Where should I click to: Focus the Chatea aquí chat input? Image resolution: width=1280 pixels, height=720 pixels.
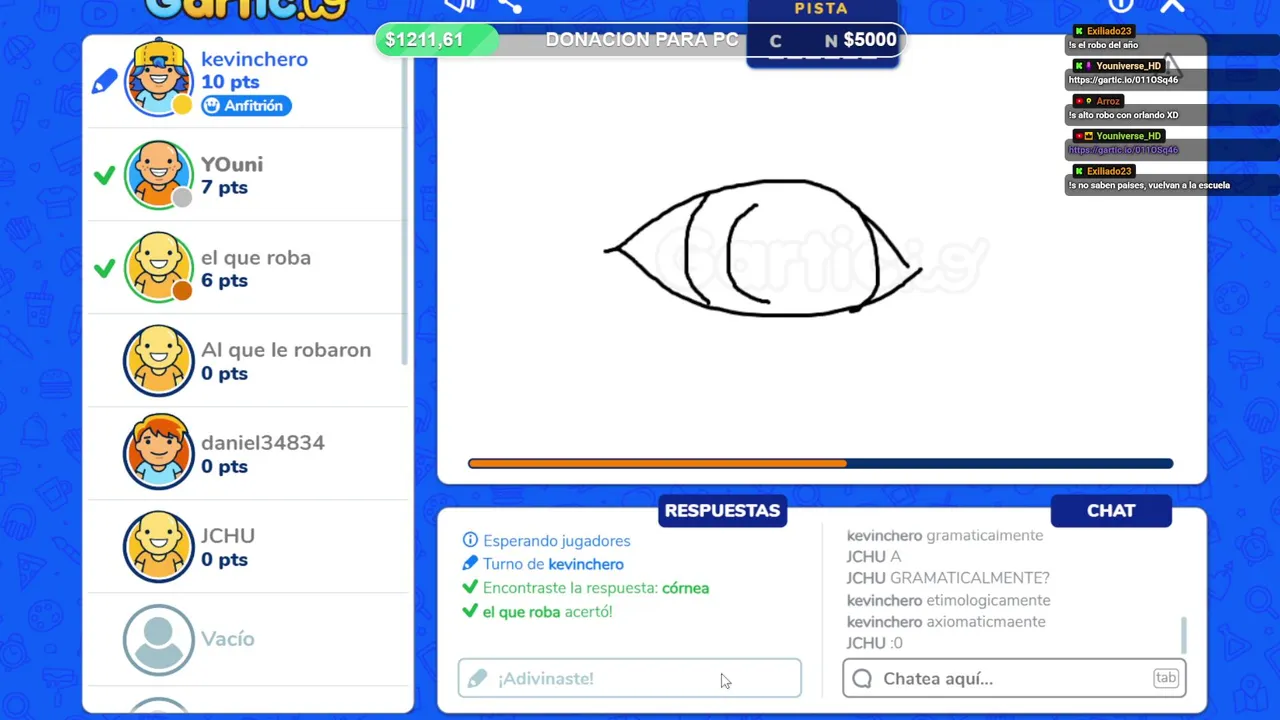click(x=1014, y=678)
